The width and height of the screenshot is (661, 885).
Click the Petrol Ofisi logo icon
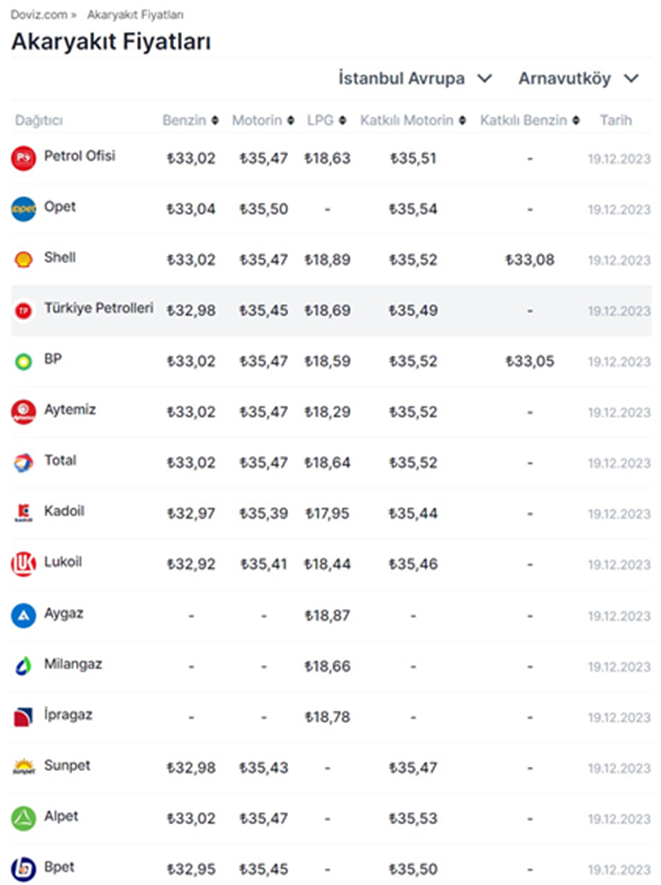[23, 158]
